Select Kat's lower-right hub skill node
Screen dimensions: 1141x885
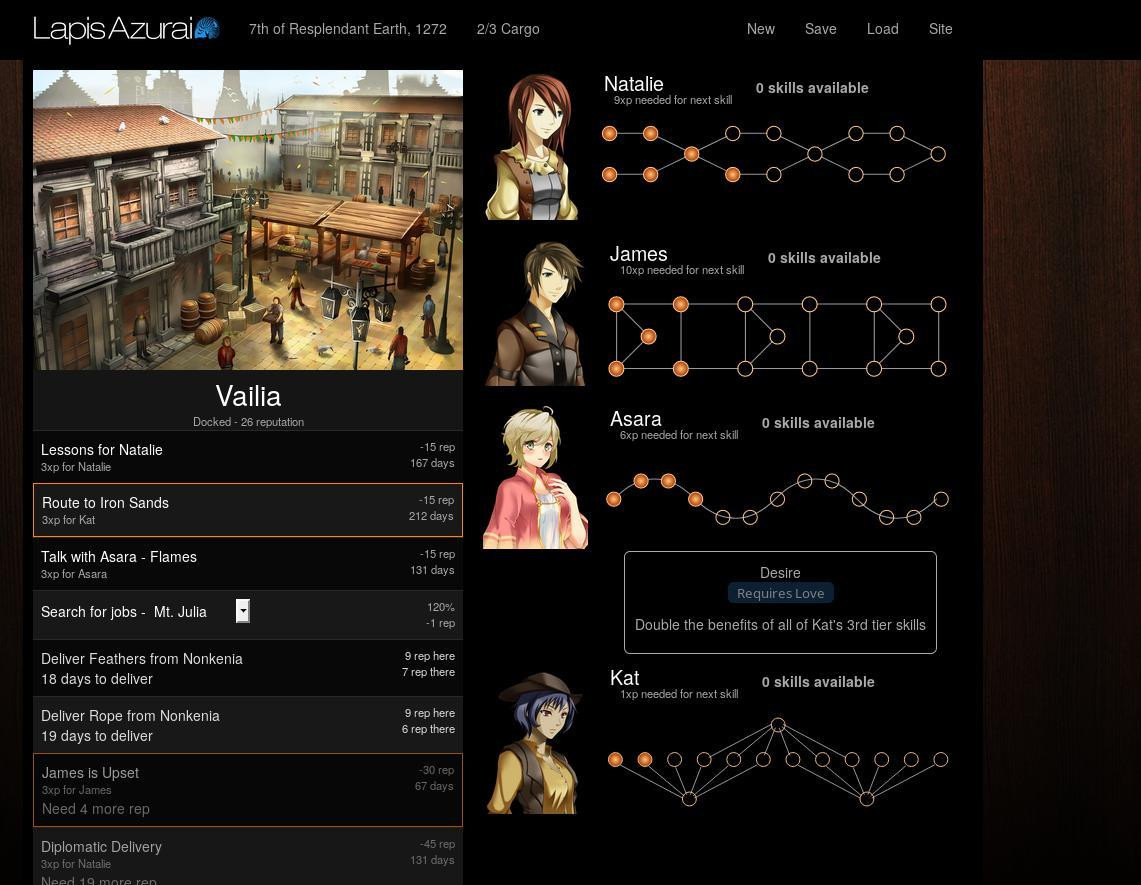(x=867, y=799)
